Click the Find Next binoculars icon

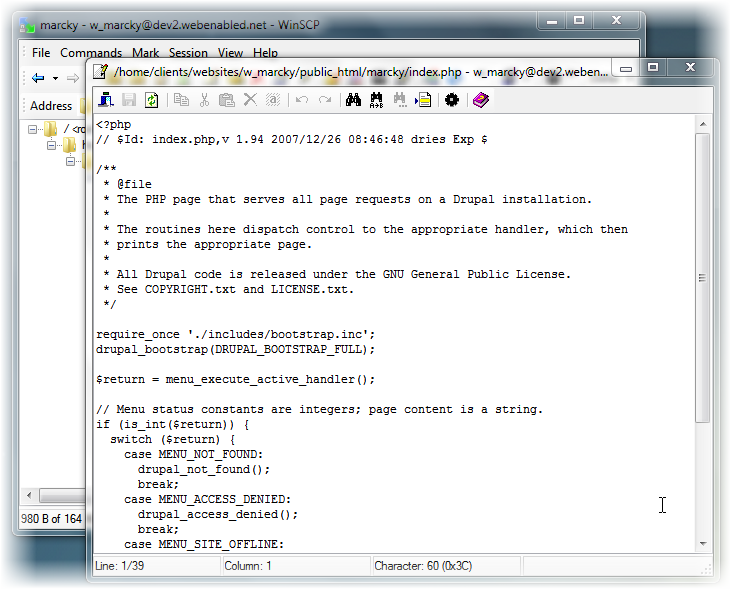pyautogui.click(x=400, y=100)
